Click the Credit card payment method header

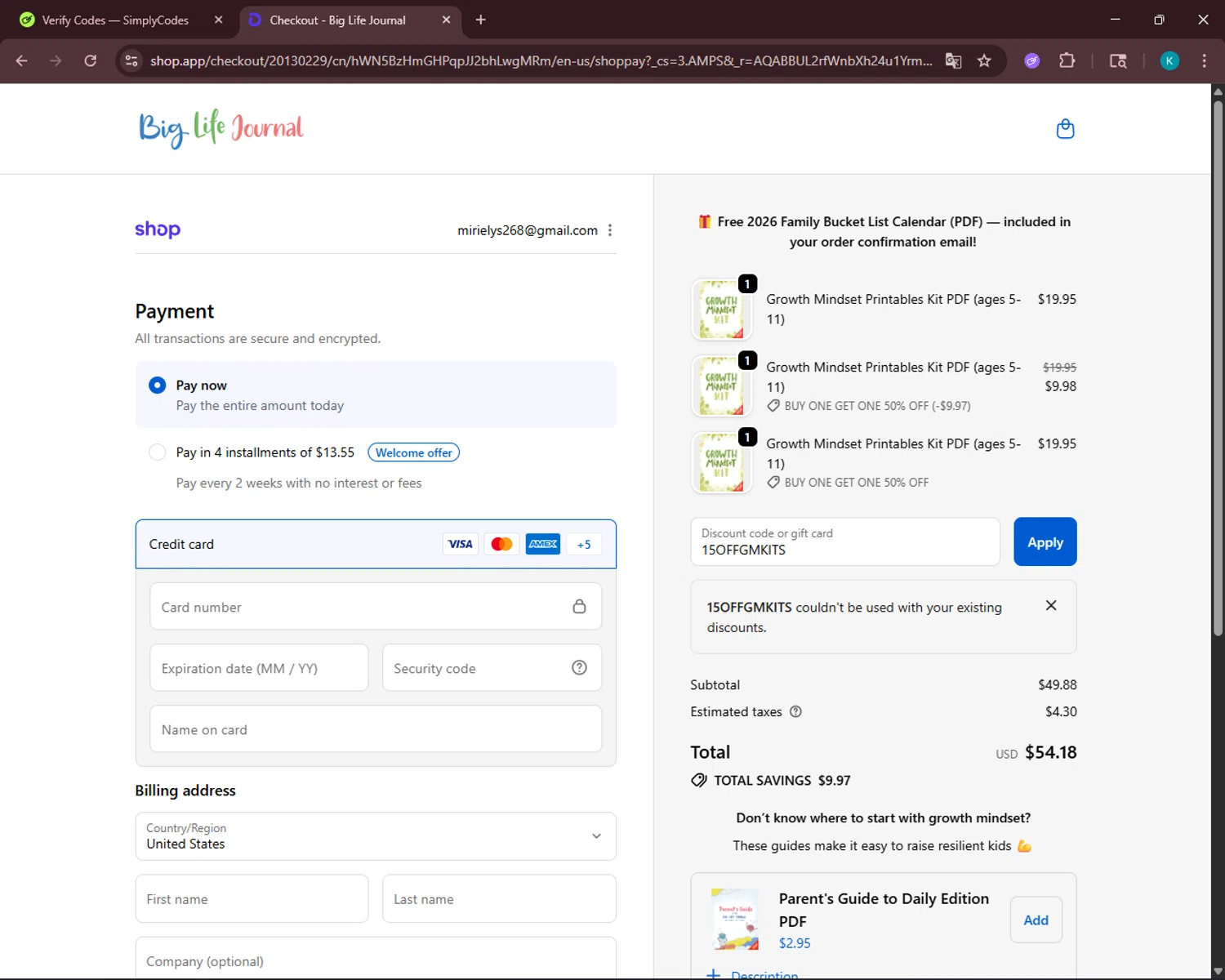point(376,544)
